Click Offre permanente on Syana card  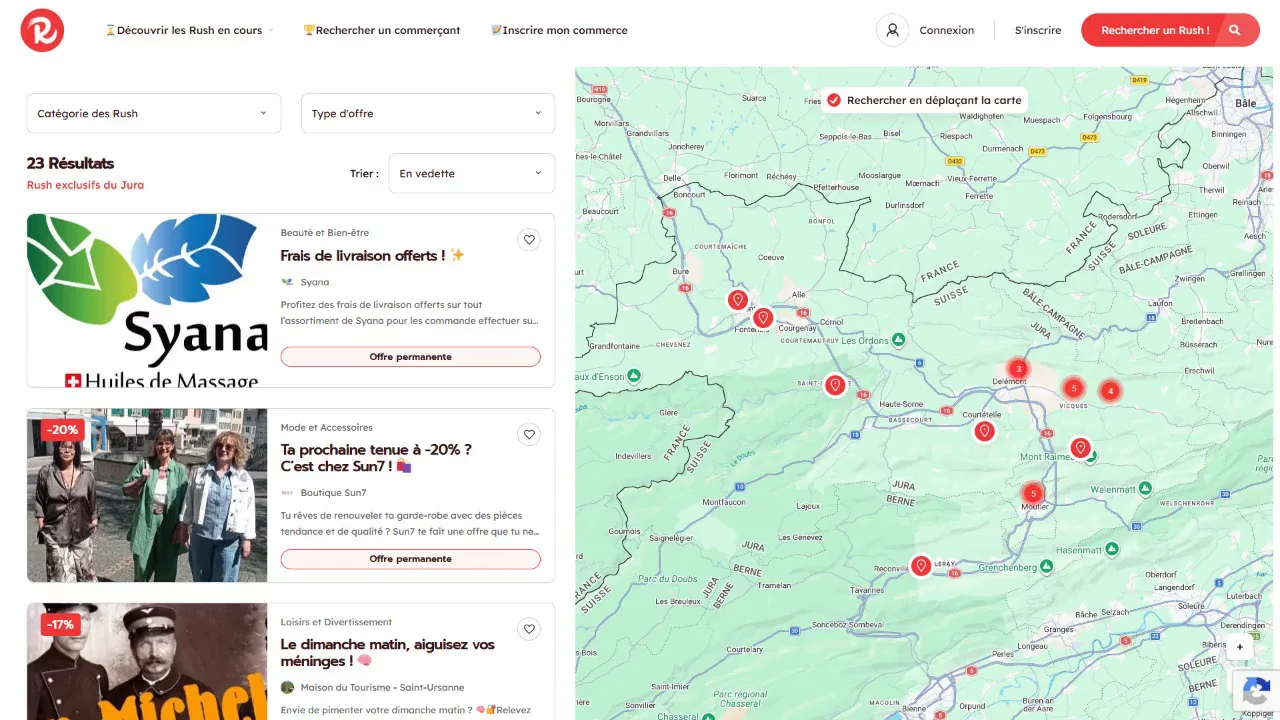(410, 357)
